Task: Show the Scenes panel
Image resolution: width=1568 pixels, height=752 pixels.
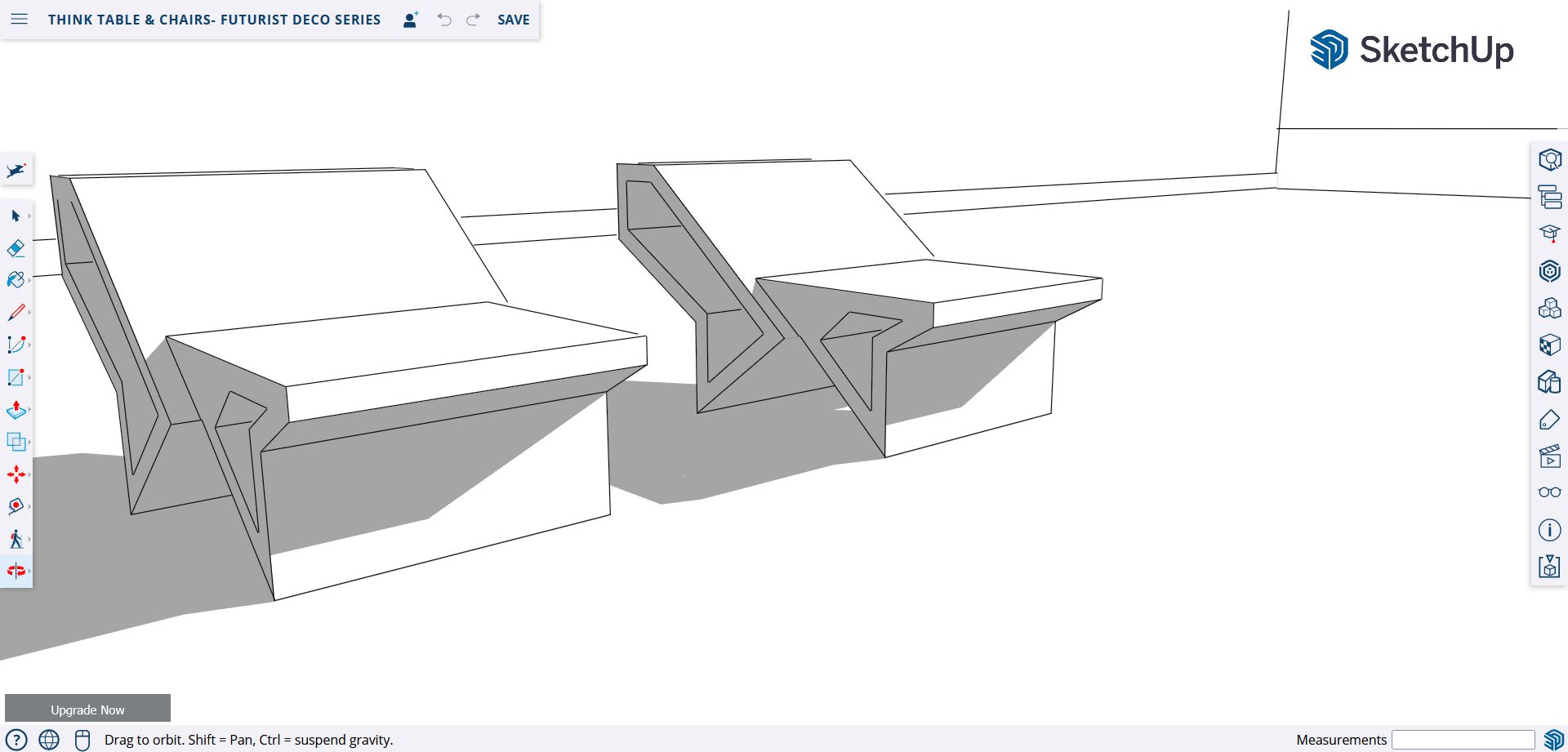Action: pos(1549,456)
